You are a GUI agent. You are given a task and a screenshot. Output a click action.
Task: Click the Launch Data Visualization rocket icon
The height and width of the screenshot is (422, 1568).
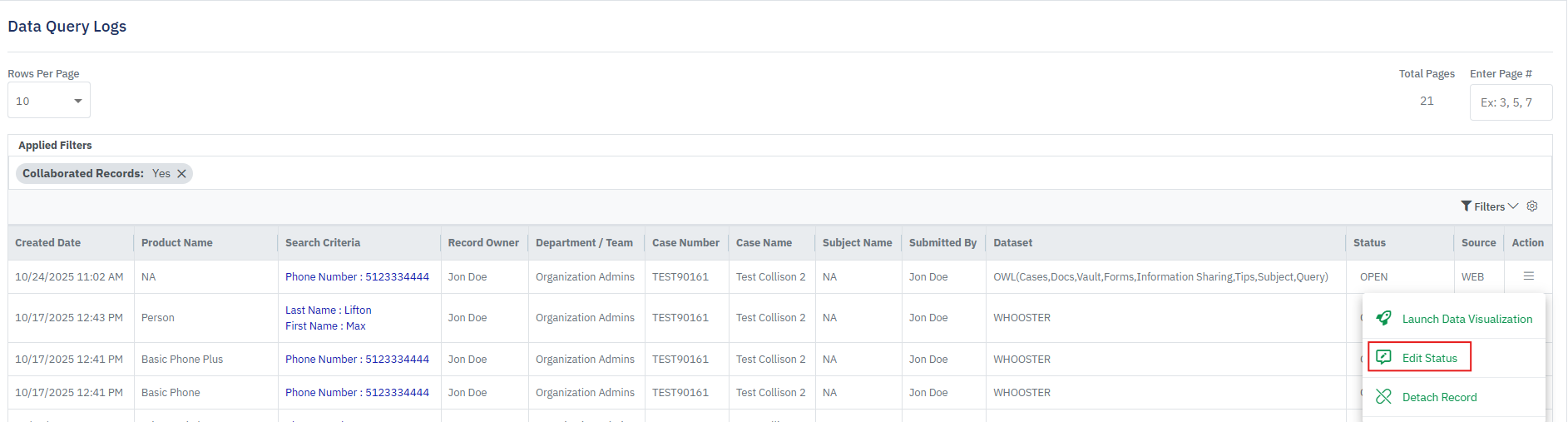point(1383,319)
